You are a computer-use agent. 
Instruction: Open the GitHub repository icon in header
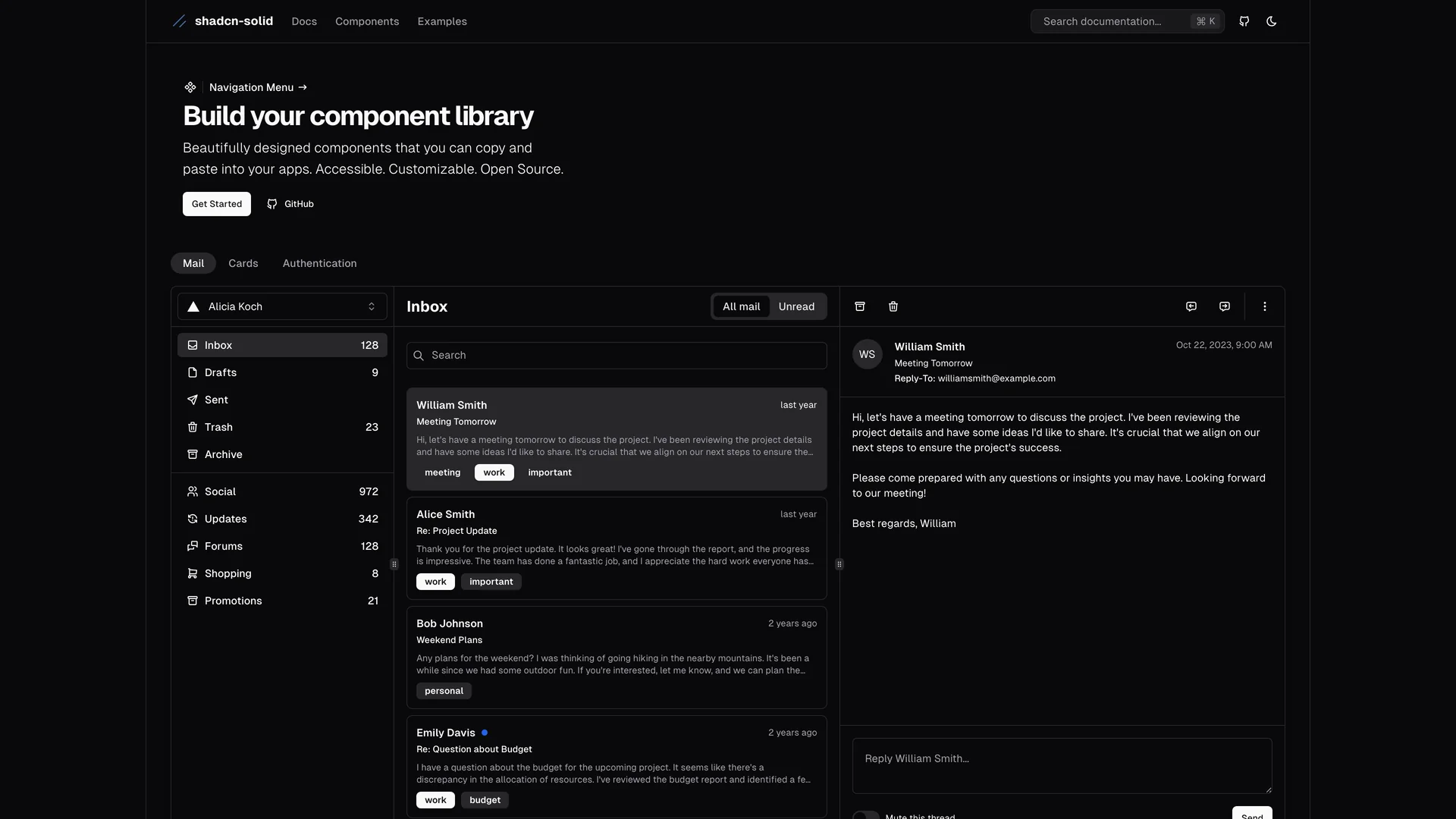point(1244,21)
